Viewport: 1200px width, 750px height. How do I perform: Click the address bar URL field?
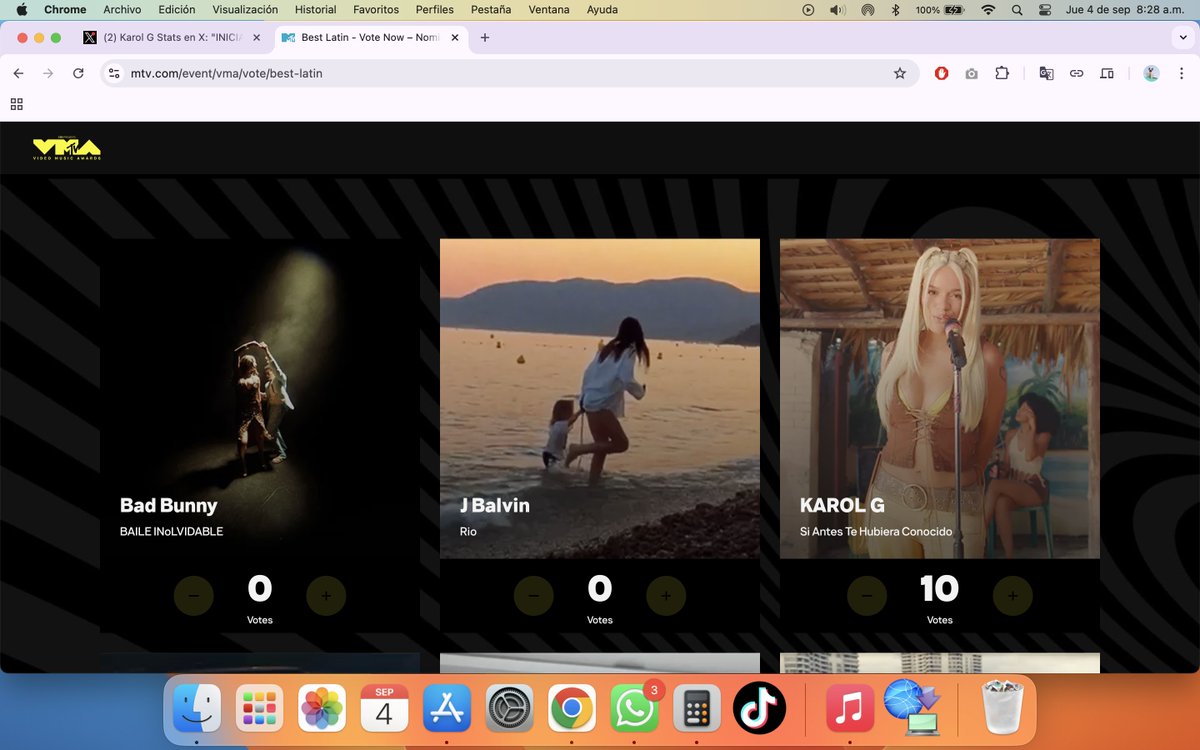click(x=510, y=73)
